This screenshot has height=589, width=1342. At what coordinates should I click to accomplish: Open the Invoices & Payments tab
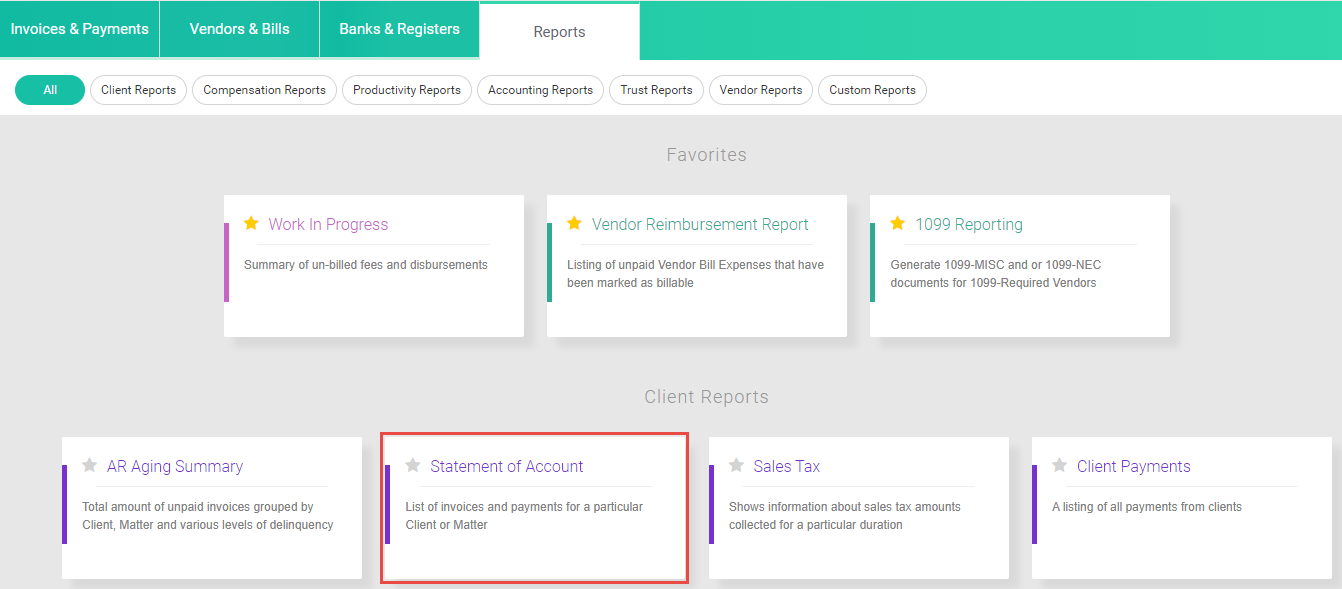[80, 29]
